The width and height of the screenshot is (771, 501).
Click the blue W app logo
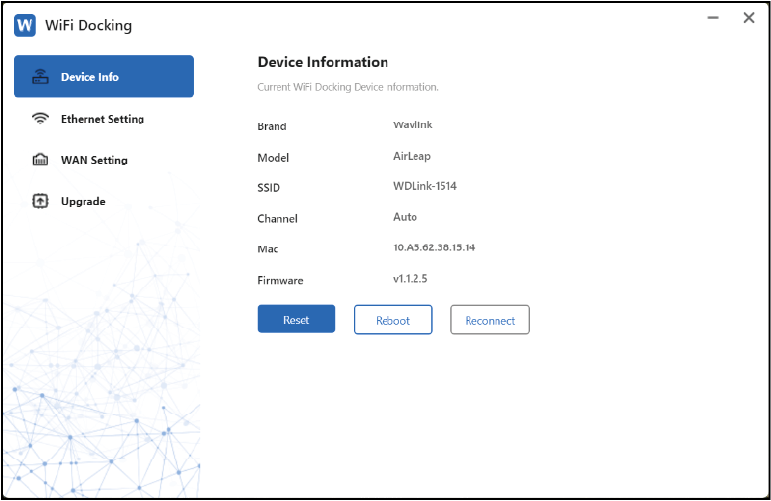(x=25, y=25)
